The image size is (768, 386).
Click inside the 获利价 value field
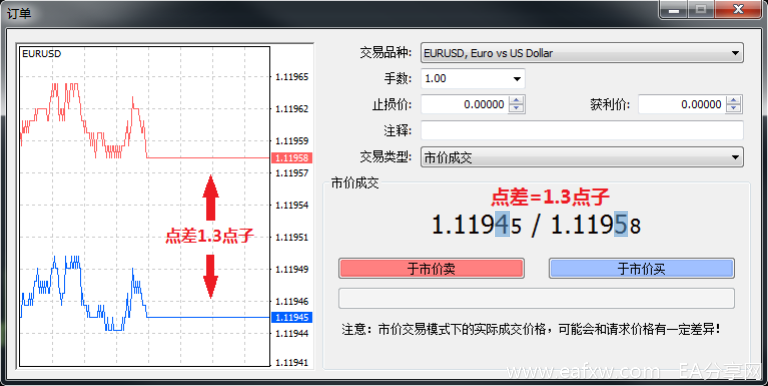click(682, 104)
